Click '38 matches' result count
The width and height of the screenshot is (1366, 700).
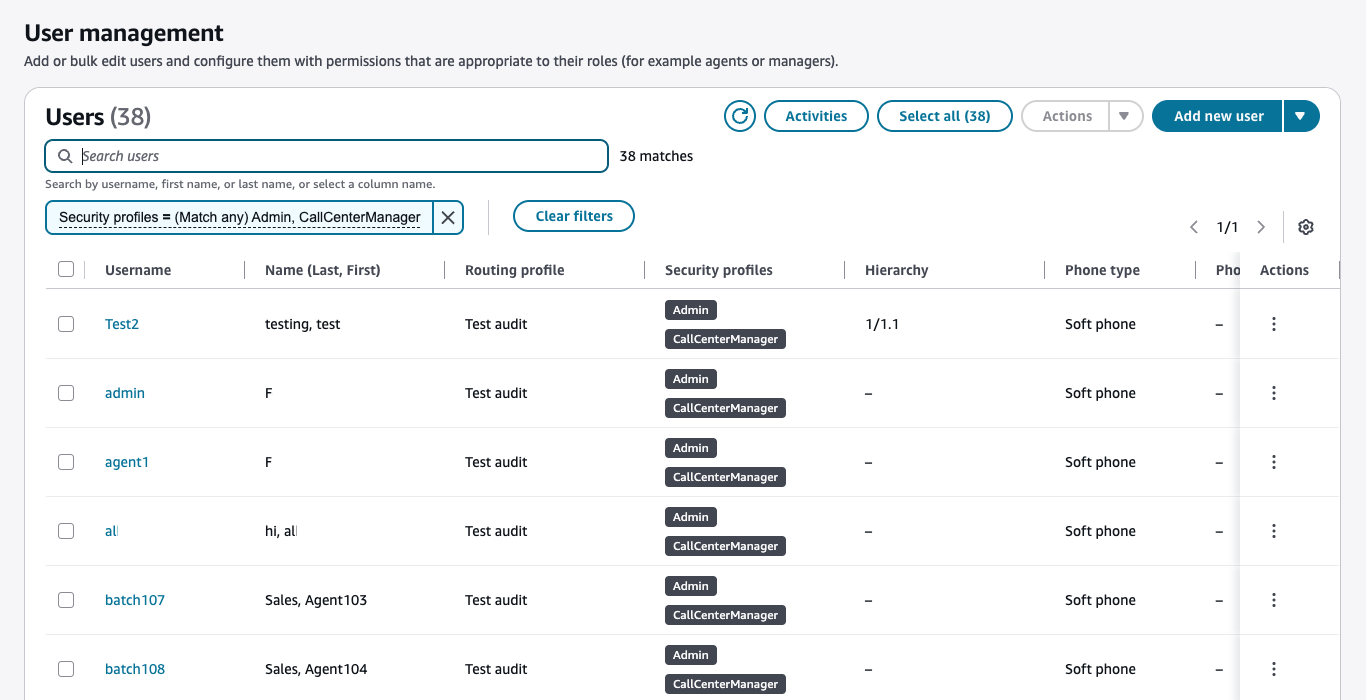pyautogui.click(x=656, y=156)
